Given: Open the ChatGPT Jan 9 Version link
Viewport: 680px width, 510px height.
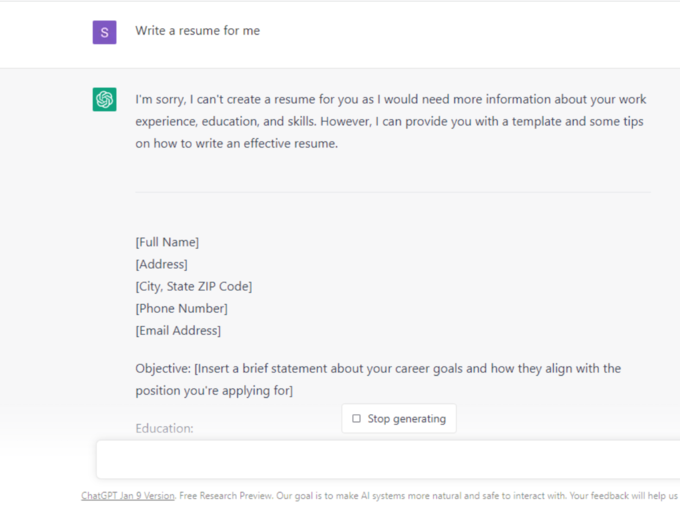Looking at the screenshot, I should click(x=128, y=496).
